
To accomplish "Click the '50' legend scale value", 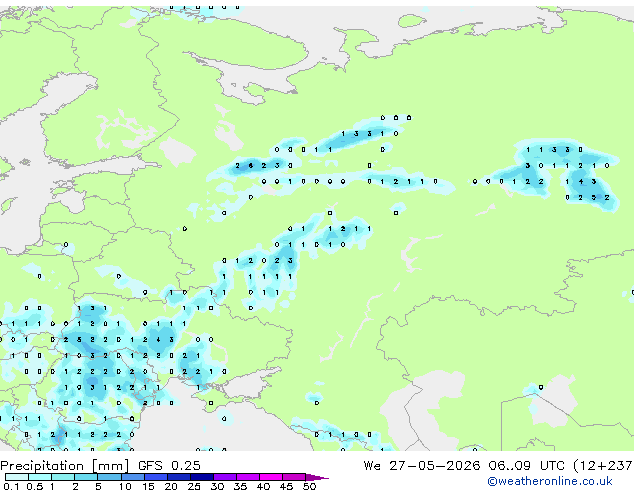I will 310,486.
